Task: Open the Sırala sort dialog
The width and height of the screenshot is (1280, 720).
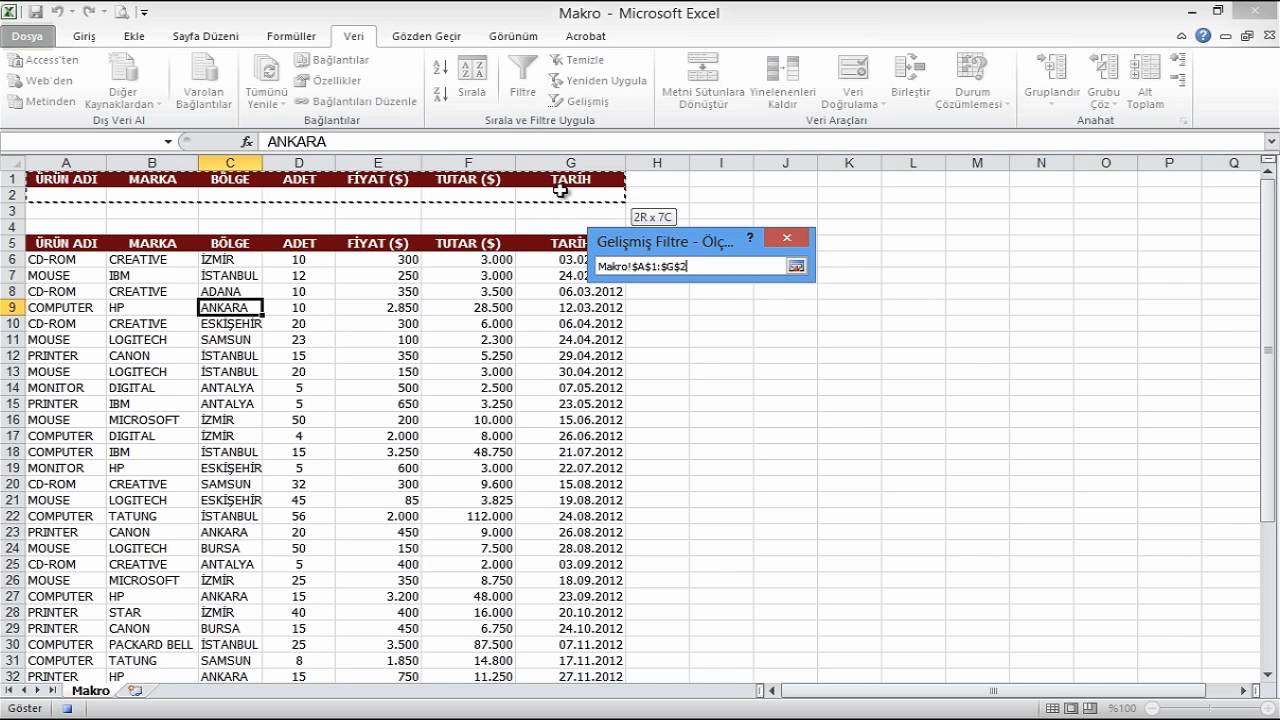Action: tap(472, 78)
